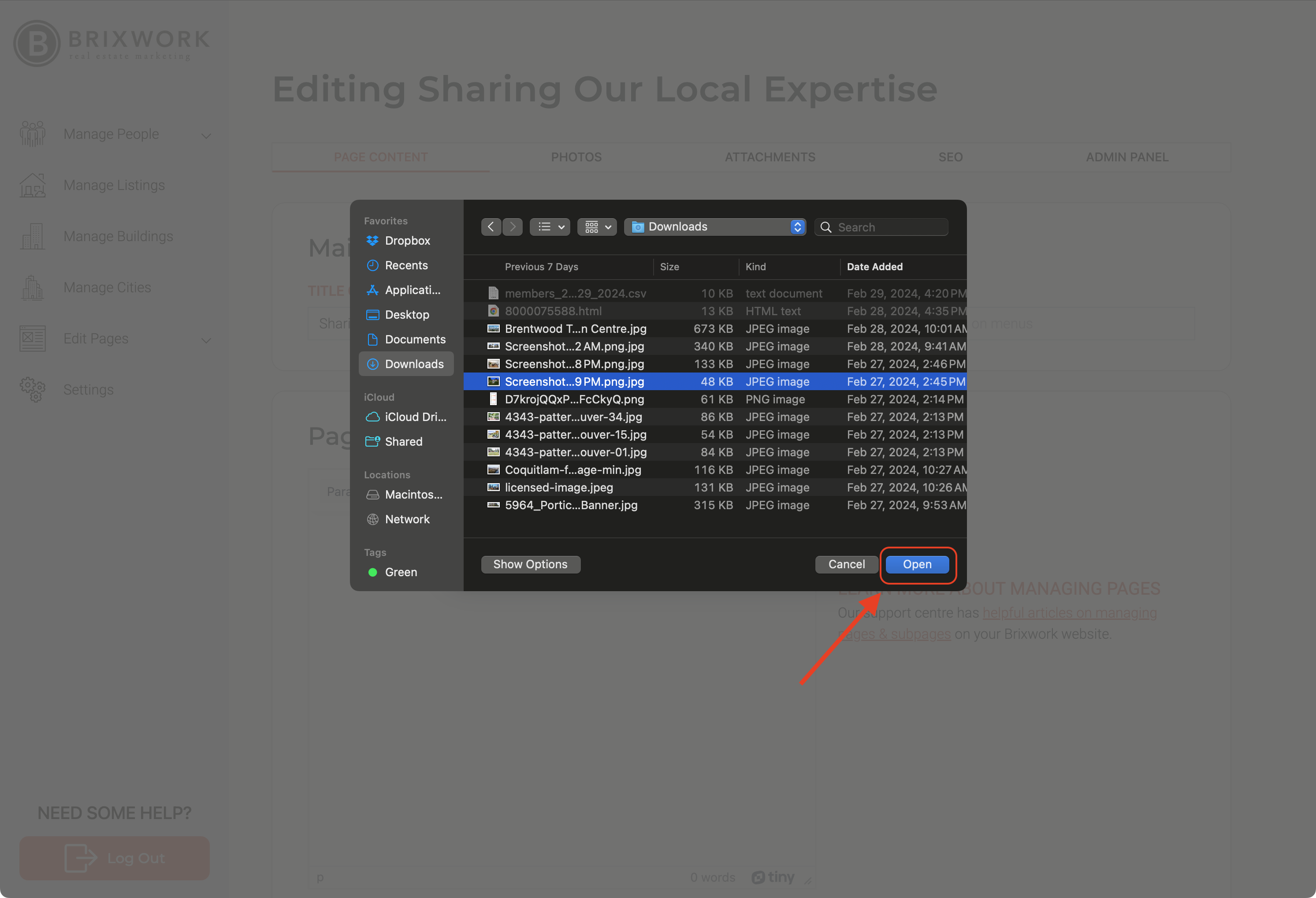Filter by Green tag
This screenshot has height=898, width=1316.
coord(400,572)
